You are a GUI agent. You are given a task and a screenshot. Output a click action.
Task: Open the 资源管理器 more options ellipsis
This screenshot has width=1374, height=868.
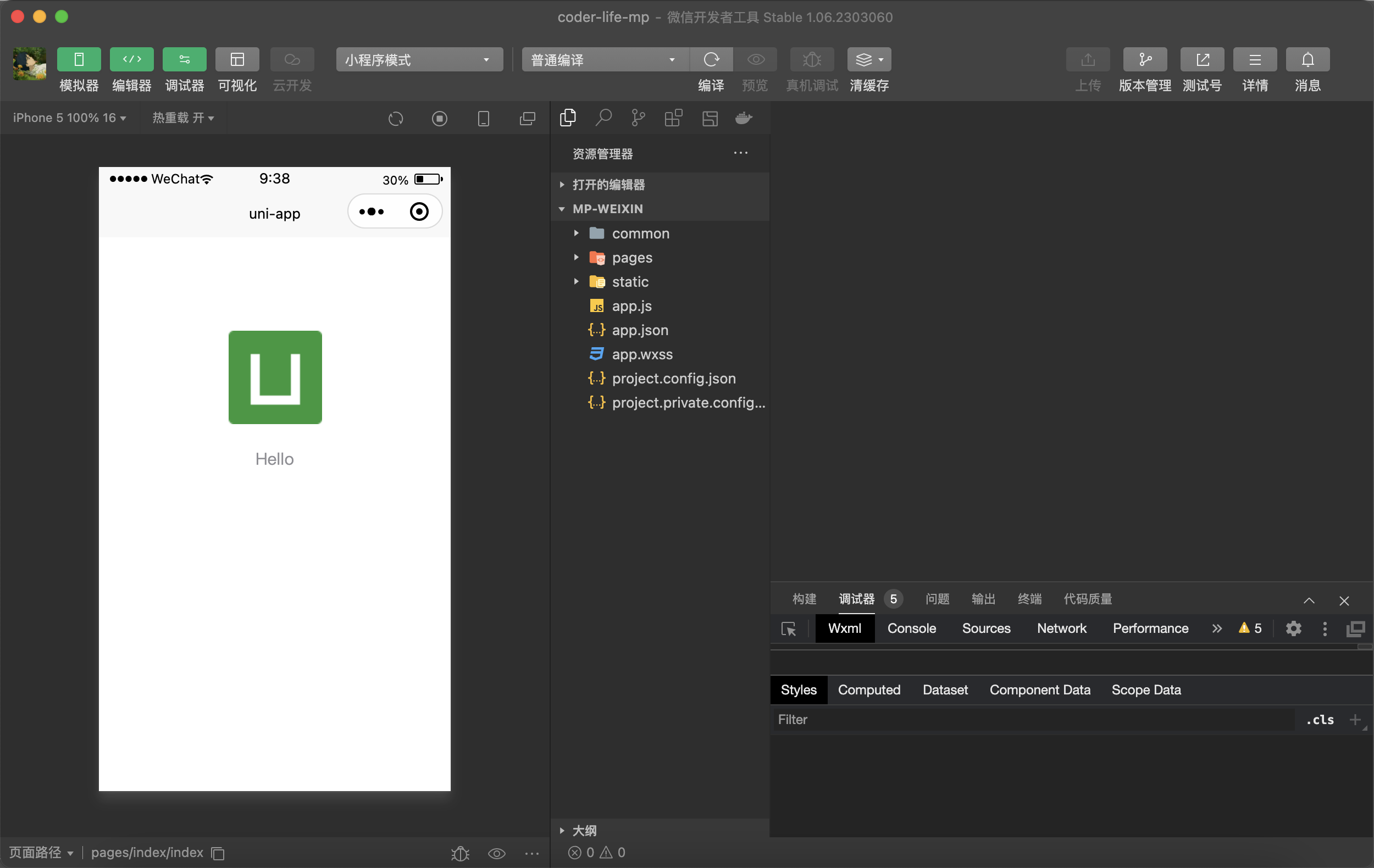(740, 153)
